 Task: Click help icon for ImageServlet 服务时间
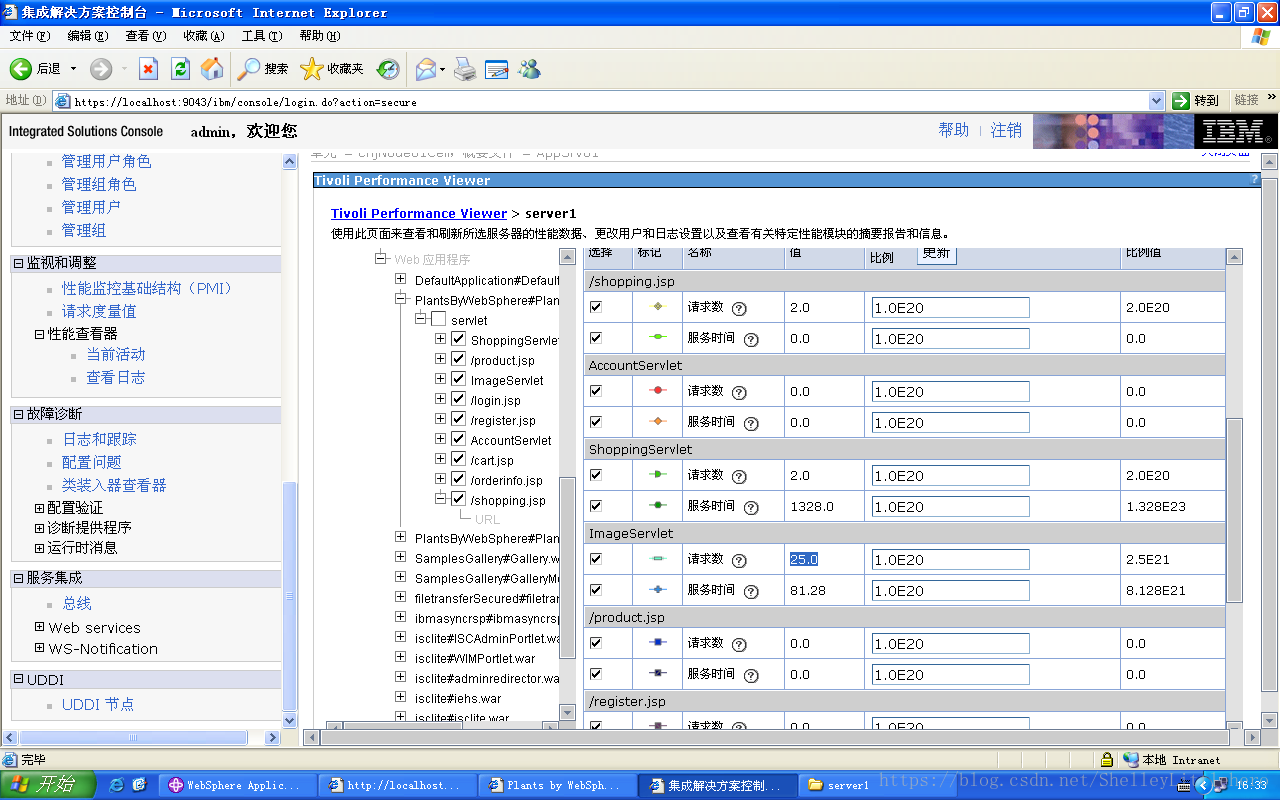click(x=751, y=592)
